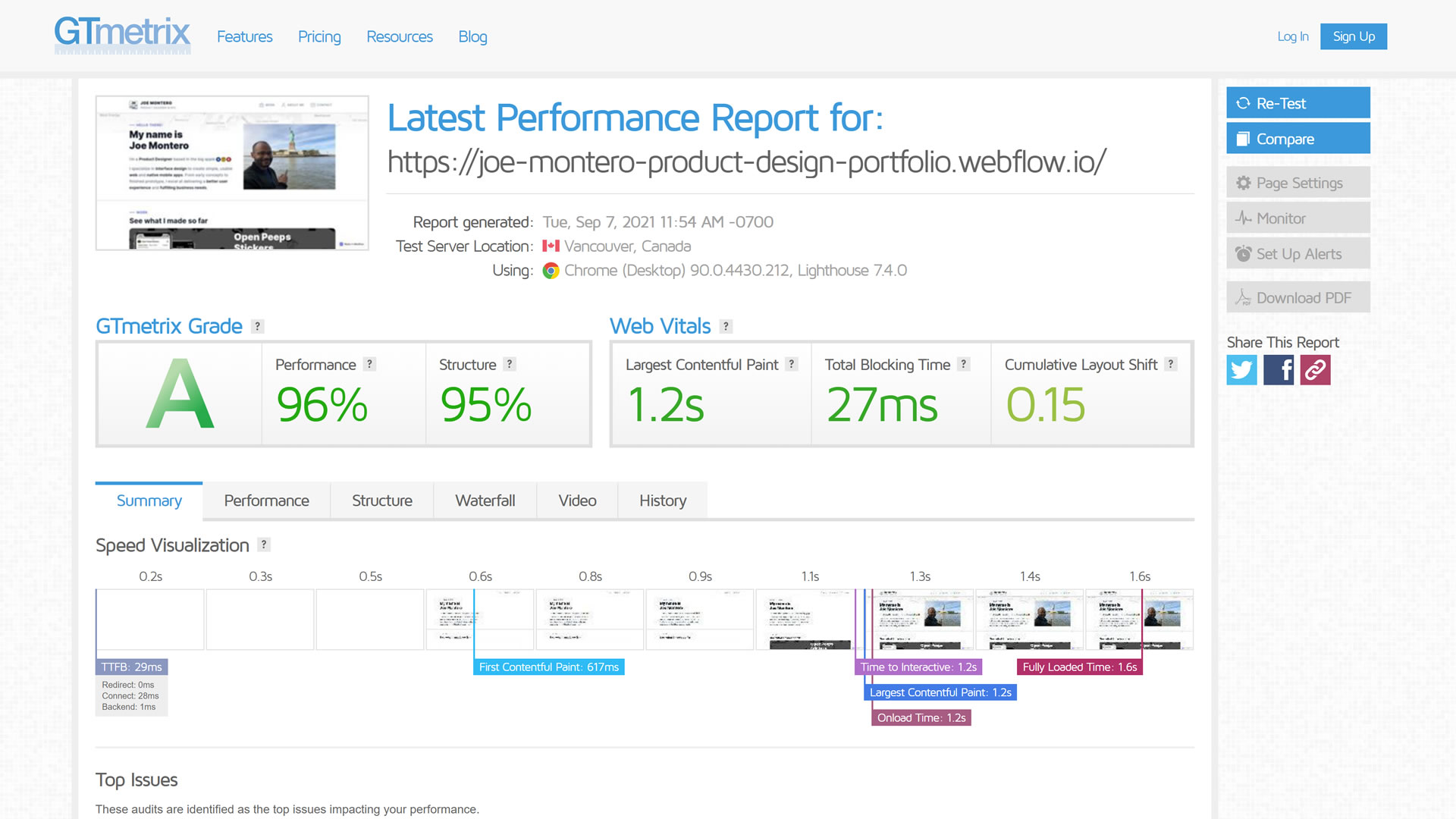This screenshot has height=819, width=1456.
Task: Click the 0.6s filmstrip frame
Action: [x=480, y=620]
